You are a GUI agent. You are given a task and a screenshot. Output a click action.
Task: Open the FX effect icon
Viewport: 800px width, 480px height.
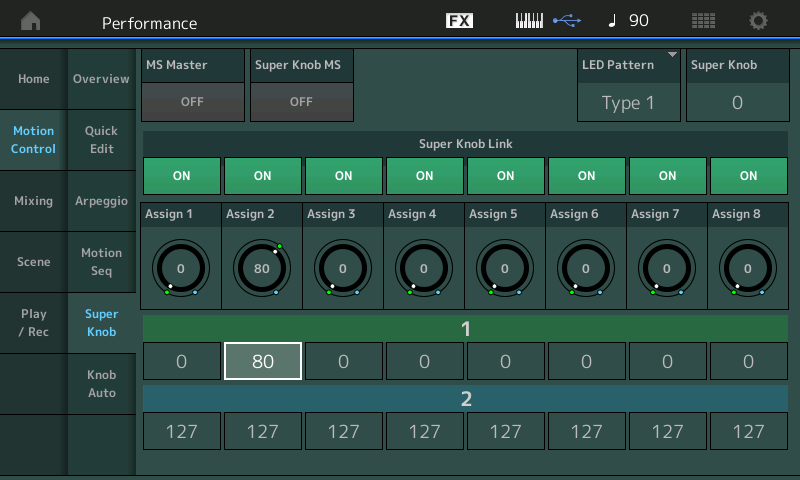[459, 21]
